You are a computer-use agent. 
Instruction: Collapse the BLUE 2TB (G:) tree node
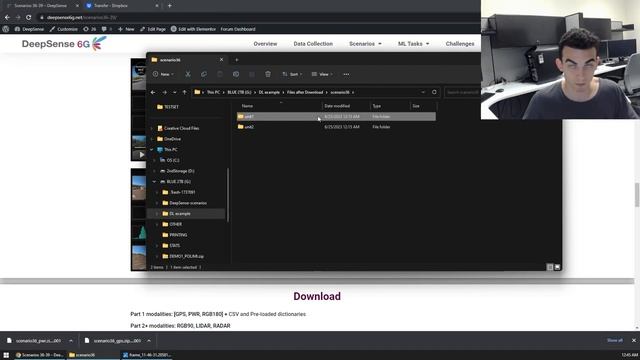tap(154, 182)
